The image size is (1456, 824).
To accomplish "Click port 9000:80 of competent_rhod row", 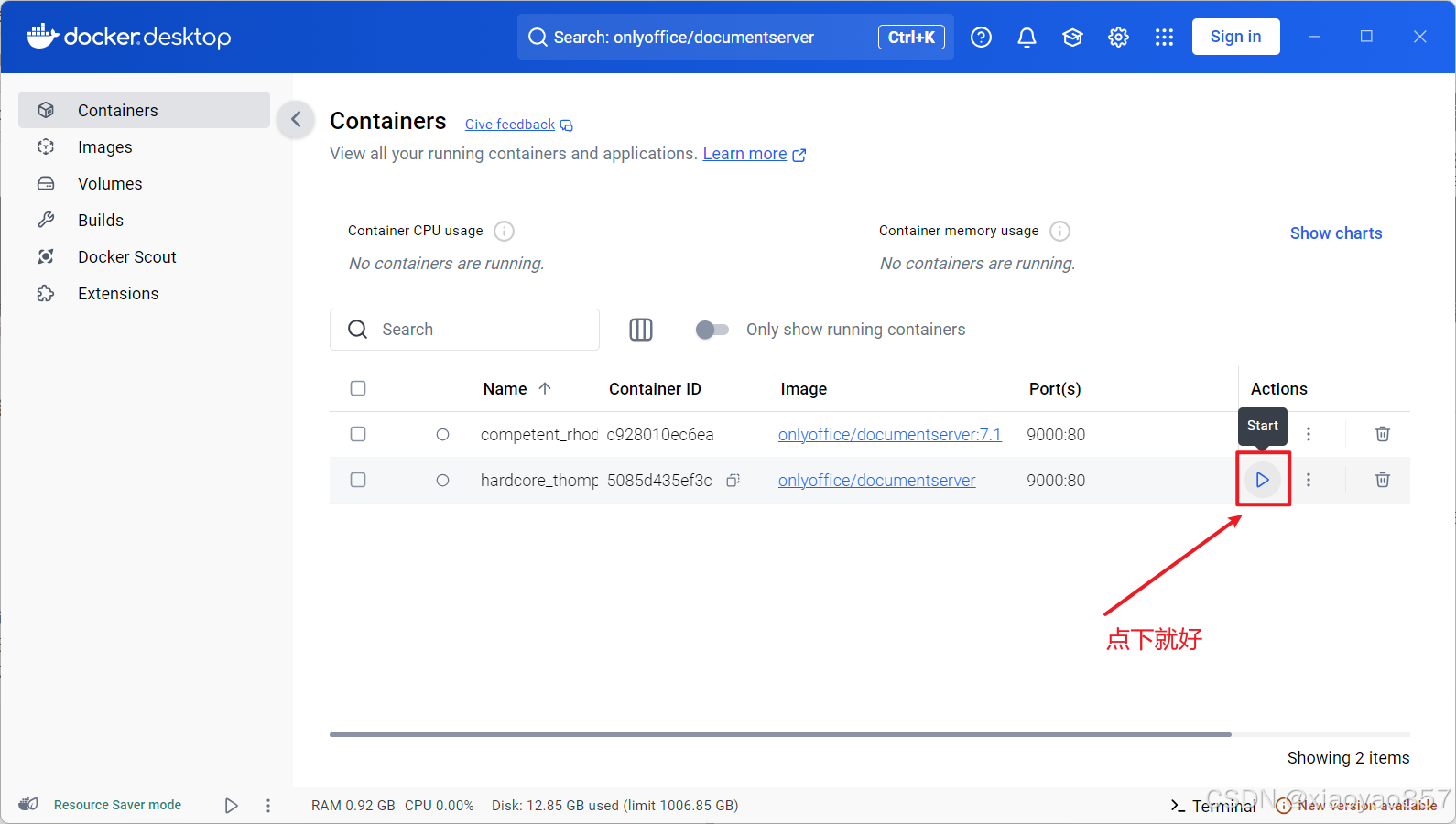I will (x=1056, y=435).
